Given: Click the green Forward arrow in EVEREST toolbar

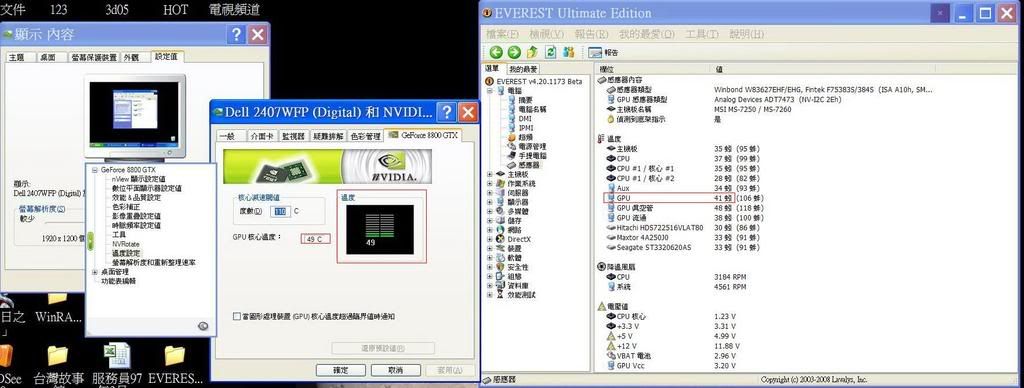Looking at the screenshot, I should [514, 52].
